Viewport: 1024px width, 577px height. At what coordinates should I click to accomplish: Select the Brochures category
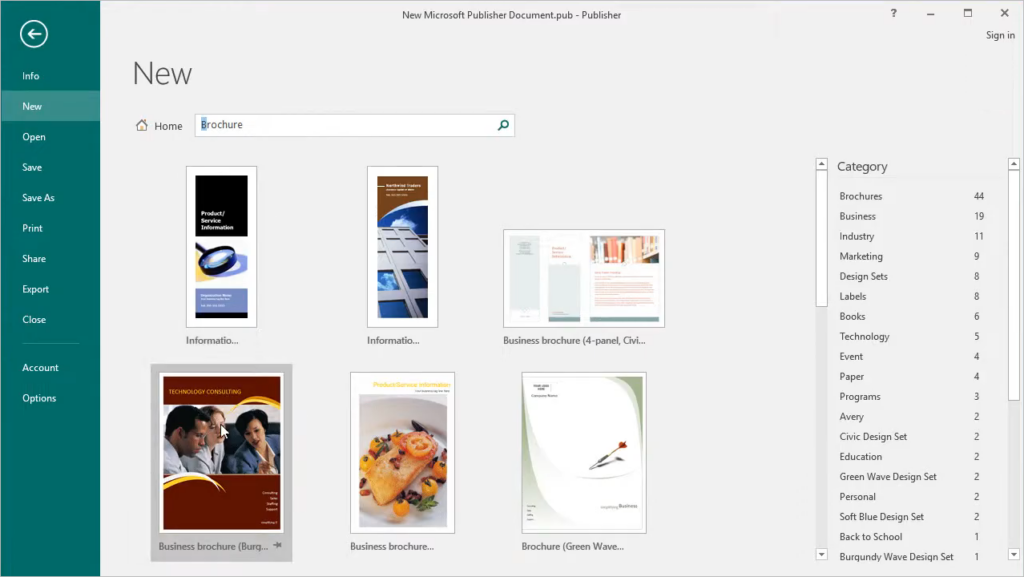coord(861,196)
